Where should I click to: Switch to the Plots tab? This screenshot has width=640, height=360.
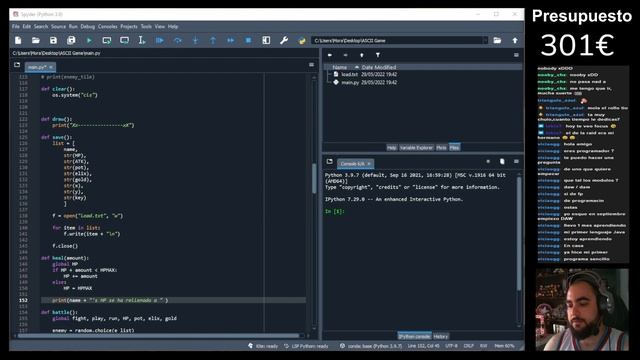pyautogui.click(x=441, y=148)
